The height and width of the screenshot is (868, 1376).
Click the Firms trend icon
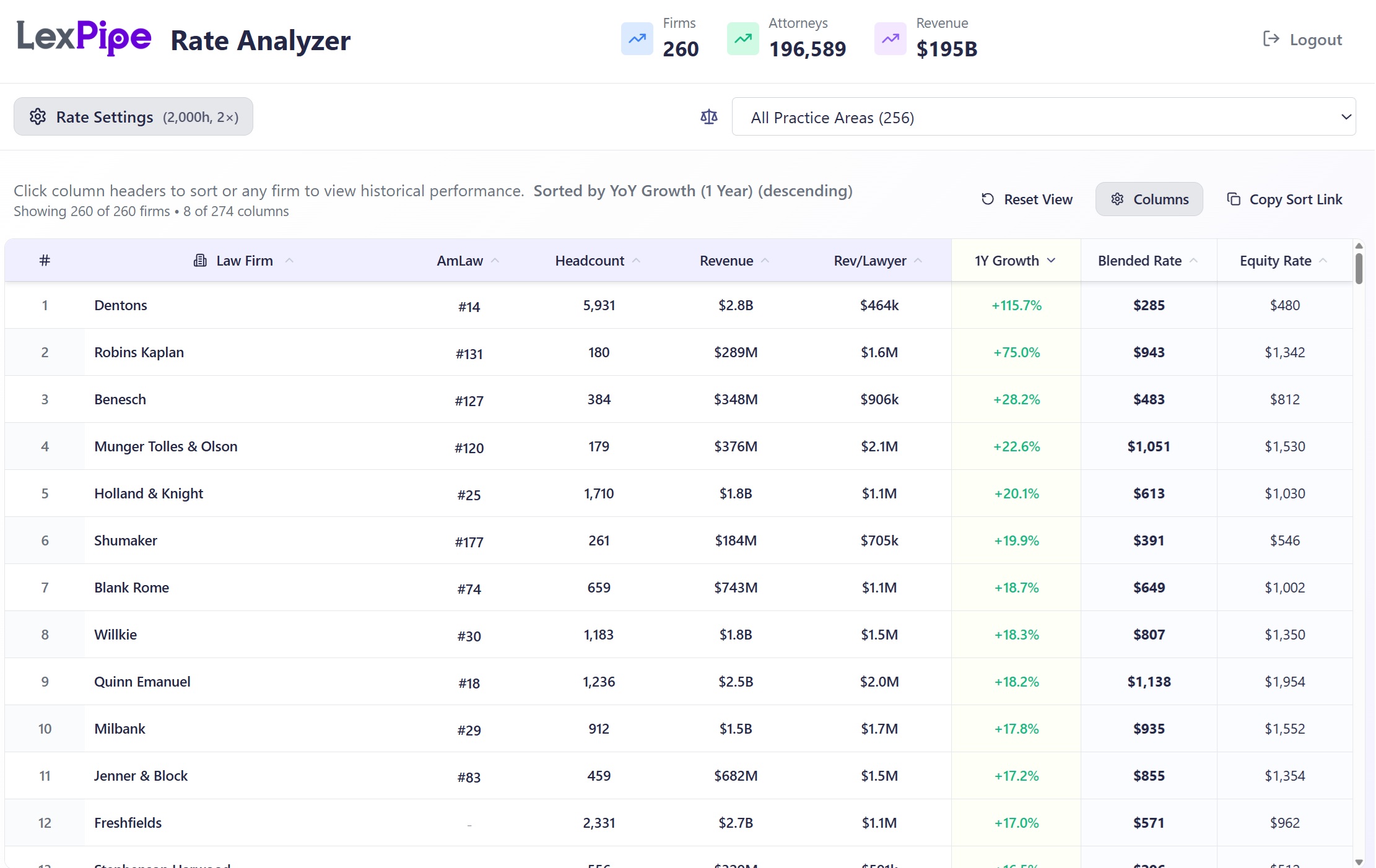click(x=637, y=39)
